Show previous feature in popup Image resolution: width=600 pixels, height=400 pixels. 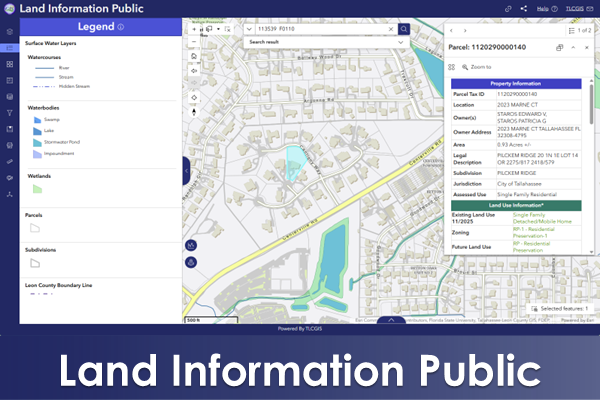452,31
